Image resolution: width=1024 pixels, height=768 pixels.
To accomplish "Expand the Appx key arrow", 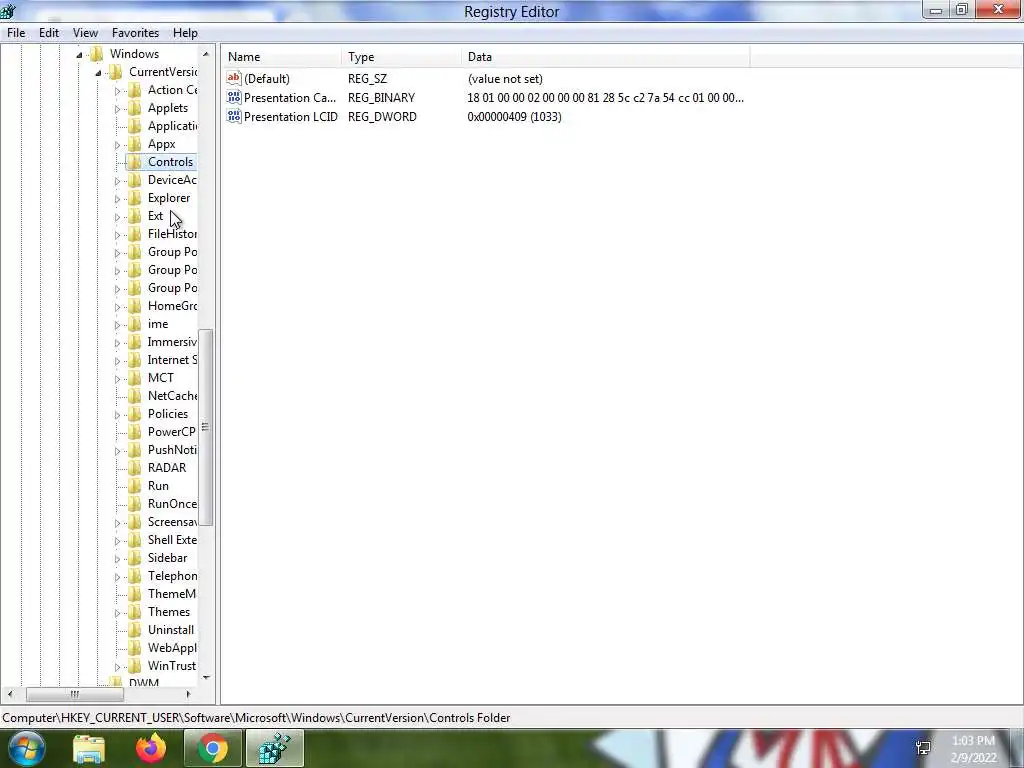I will point(118,145).
